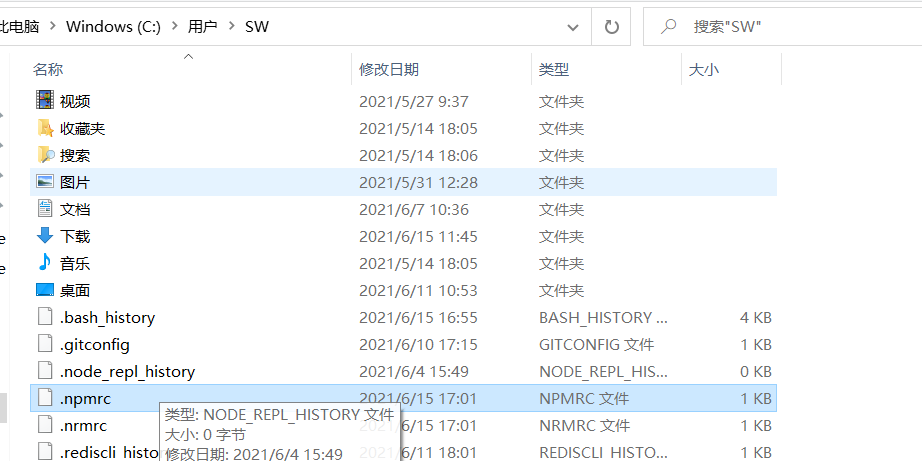
Task: Select the .nrmrc file name
Action: (x=83, y=426)
